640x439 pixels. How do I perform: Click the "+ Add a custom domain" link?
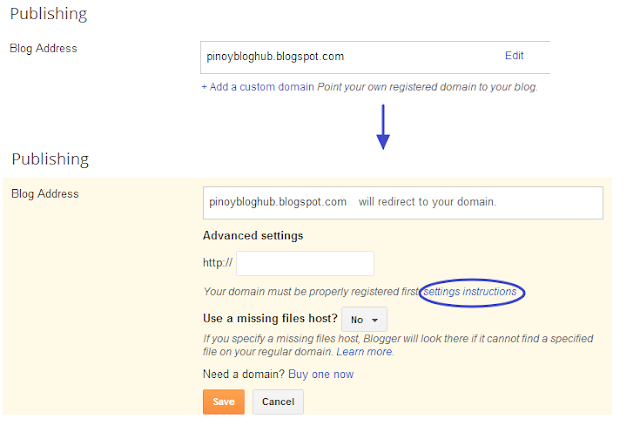[x=257, y=87]
